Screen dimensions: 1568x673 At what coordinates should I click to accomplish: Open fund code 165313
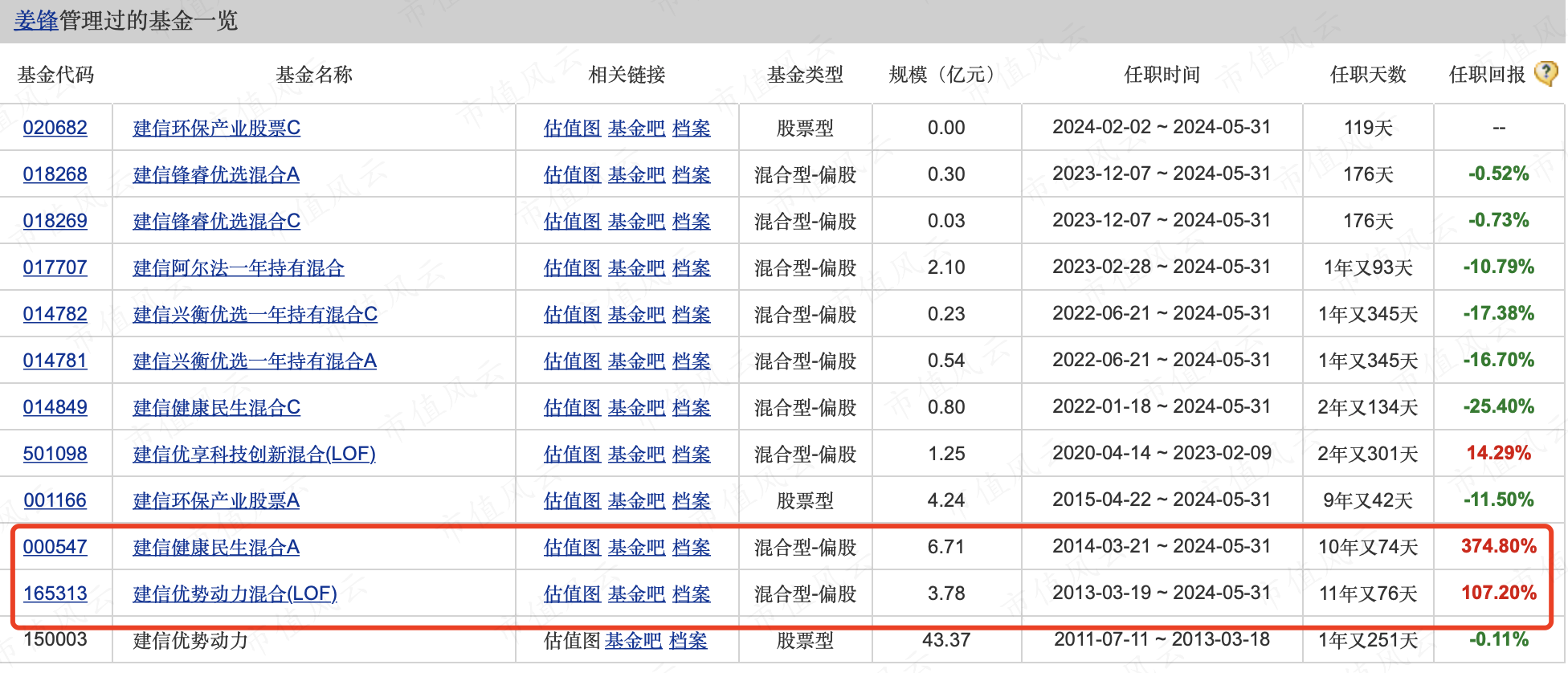tap(55, 593)
